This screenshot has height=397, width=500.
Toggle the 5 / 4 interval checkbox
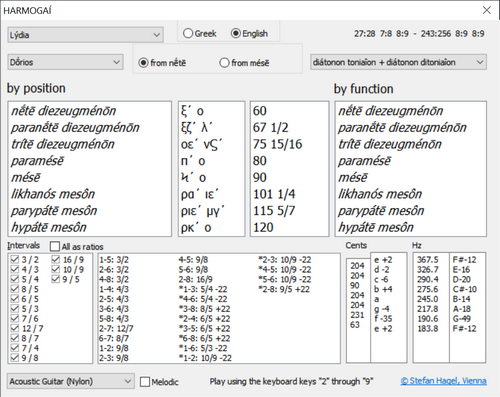tap(15, 279)
